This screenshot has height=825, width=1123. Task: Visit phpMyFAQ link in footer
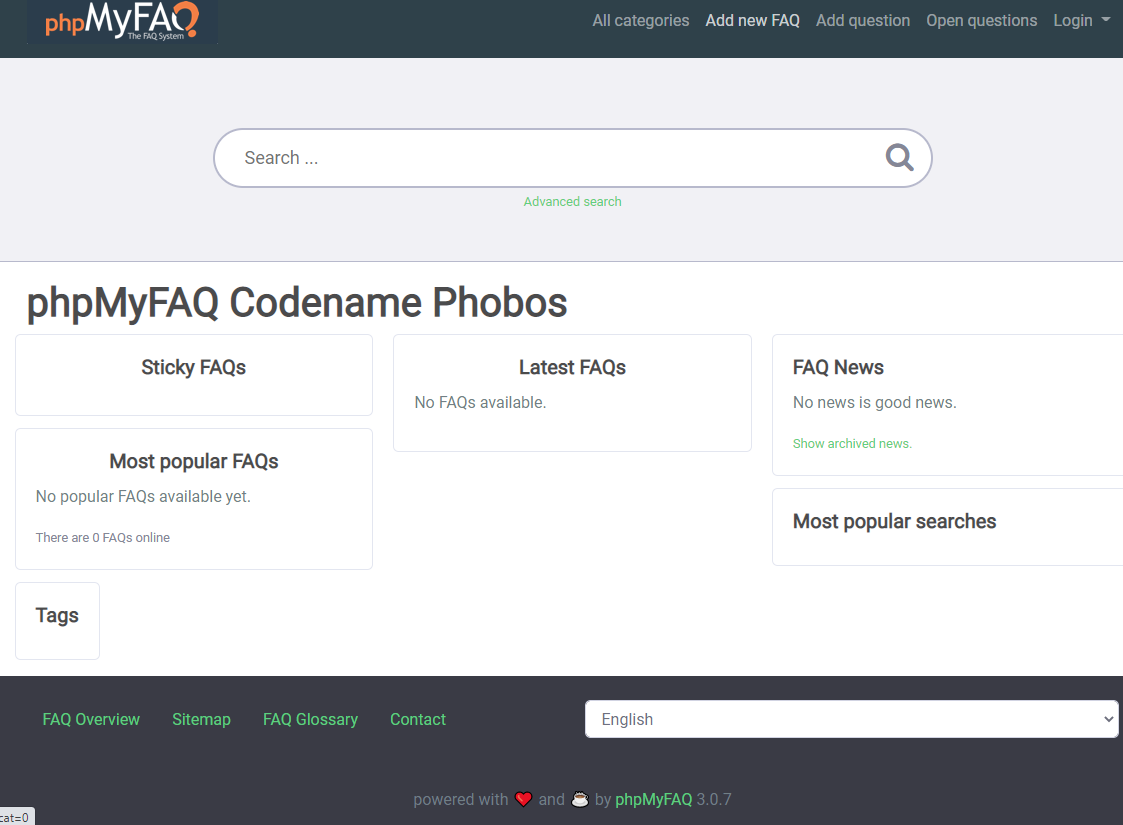pos(653,799)
